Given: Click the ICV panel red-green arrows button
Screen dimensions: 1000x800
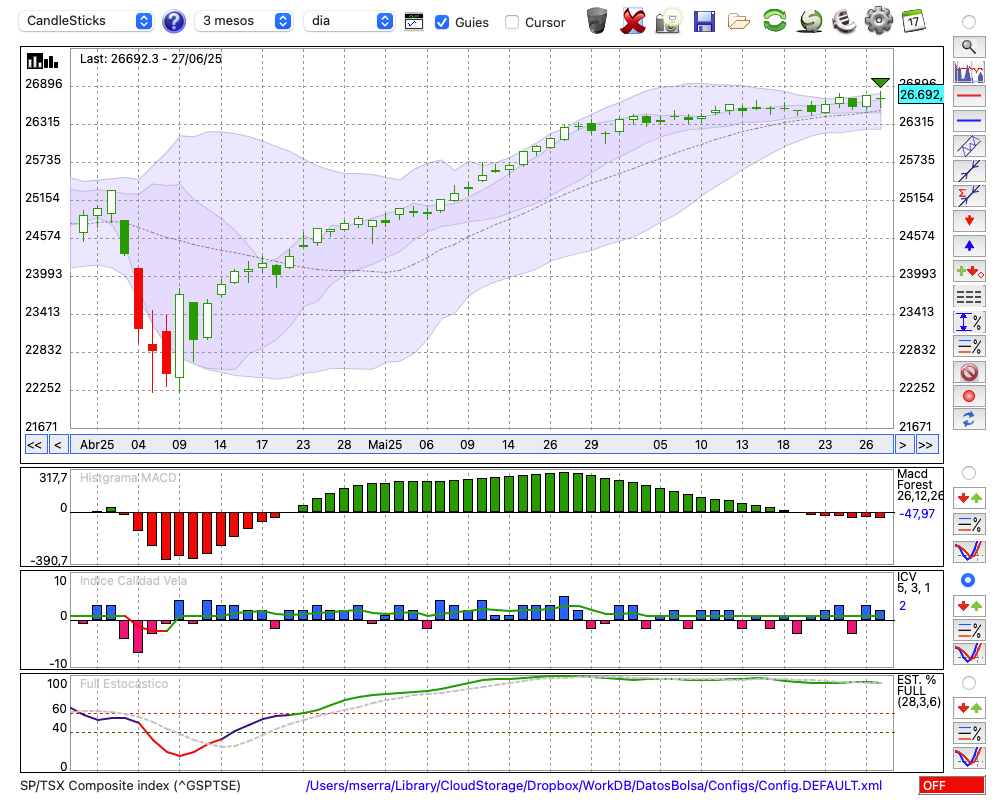Looking at the screenshot, I should click(969, 605).
